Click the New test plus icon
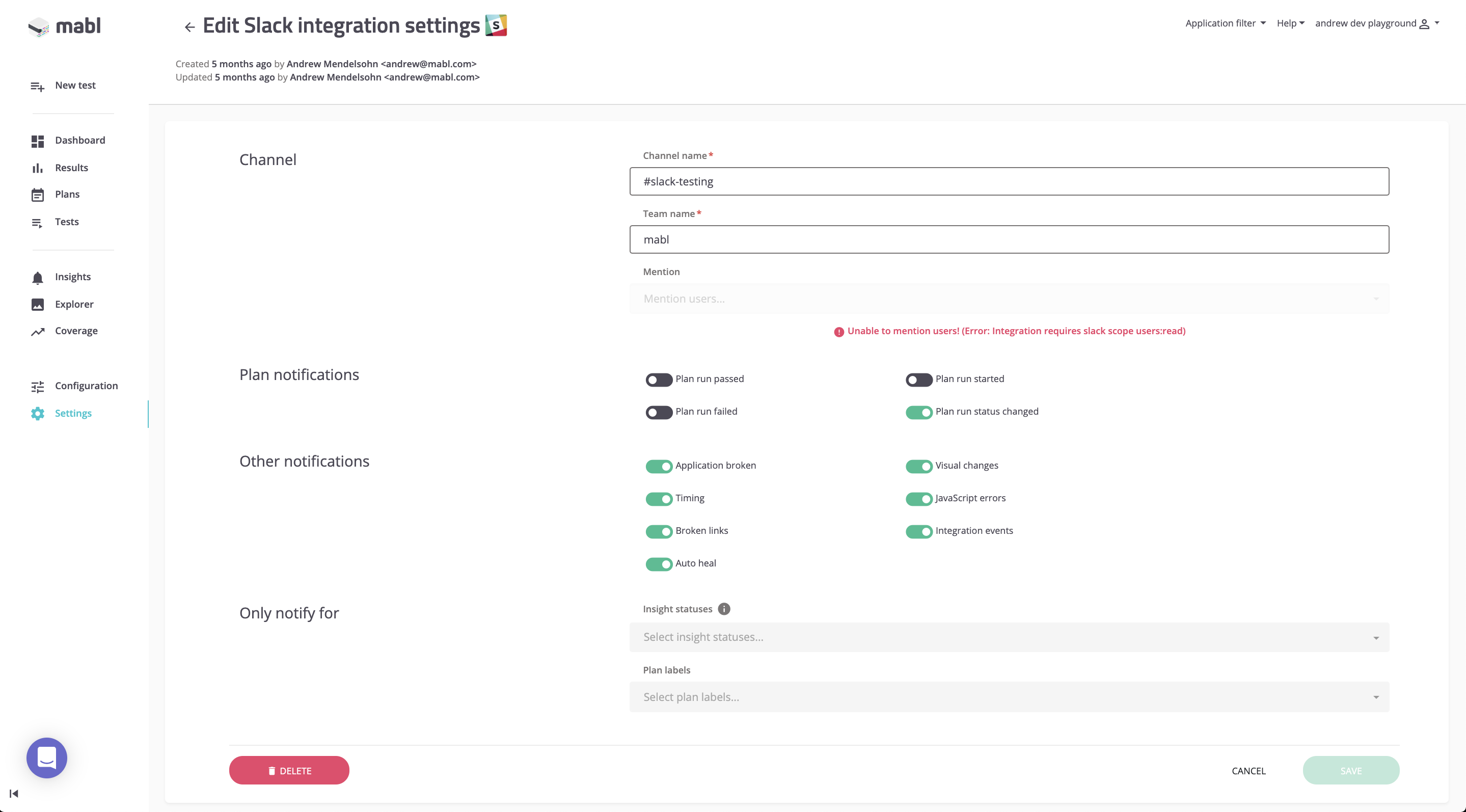Viewport: 1466px width, 812px height. click(x=38, y=86)
